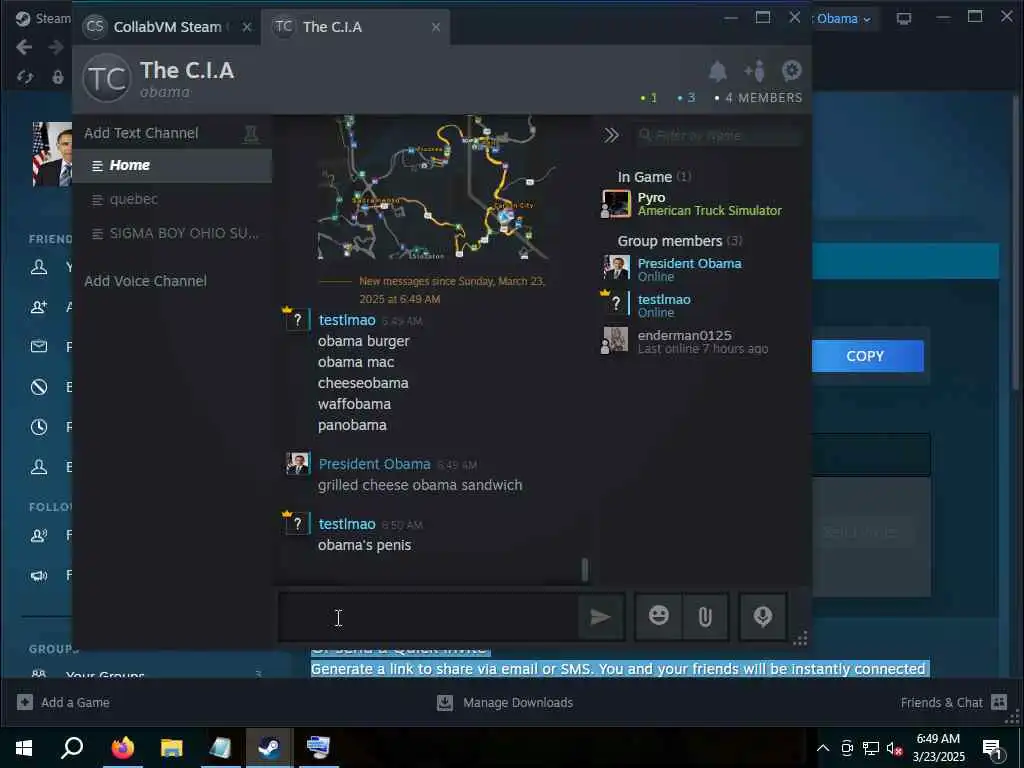Open Windows search in taskbar
Screen dimensions: 1024x768
72,748
